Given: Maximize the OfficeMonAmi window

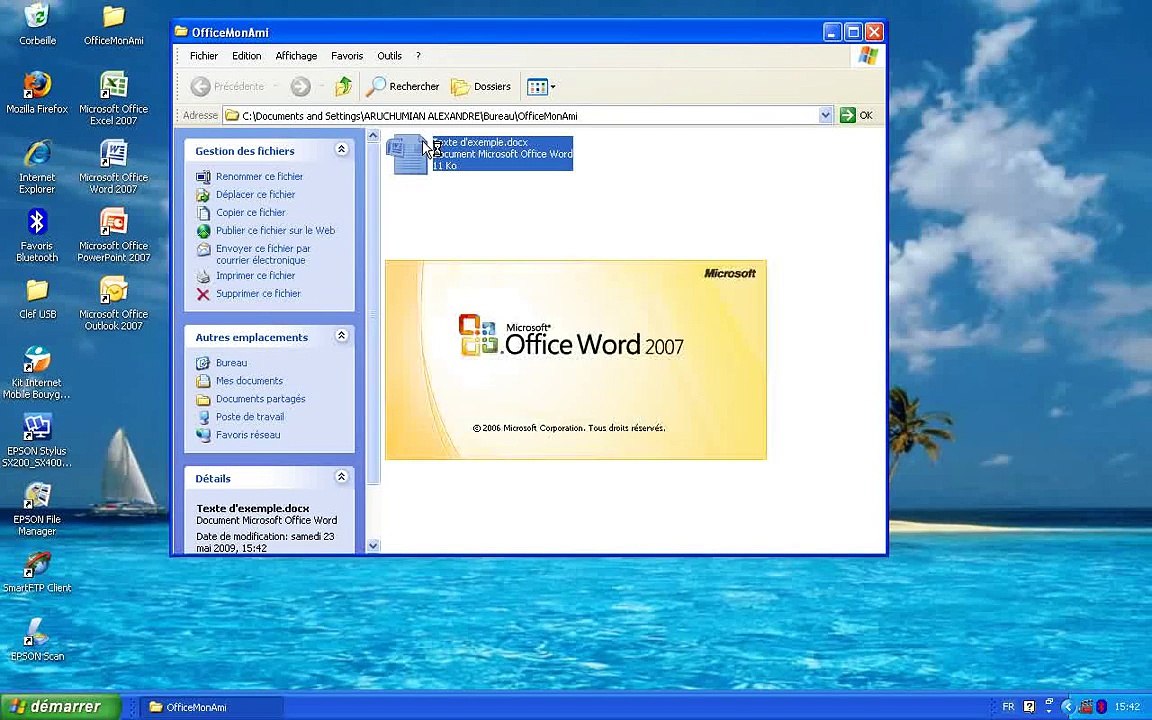Looking at the screenshot, I should click(853, 32).
